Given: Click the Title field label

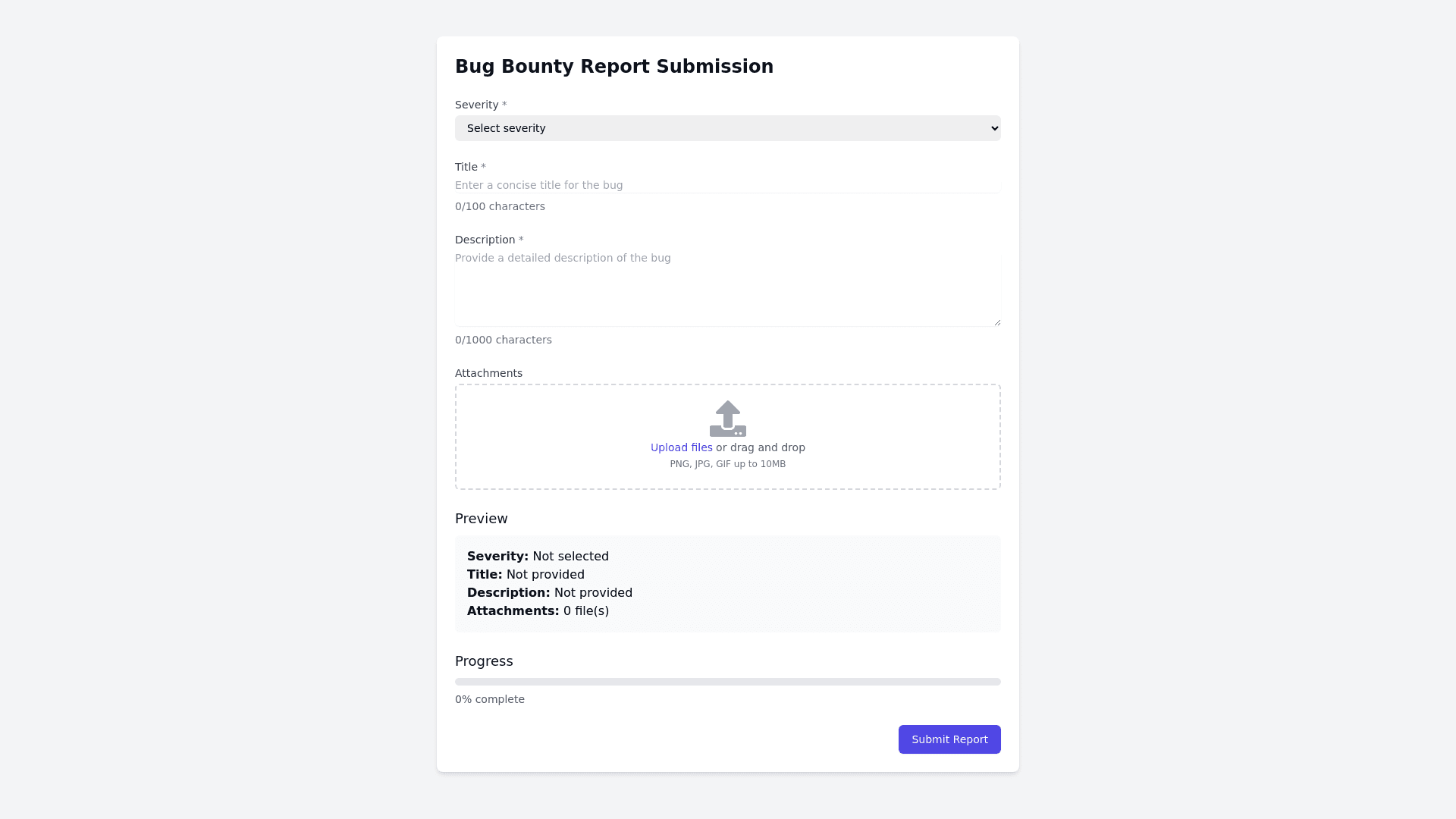Looking at the screenshot, I should [466, 167].
